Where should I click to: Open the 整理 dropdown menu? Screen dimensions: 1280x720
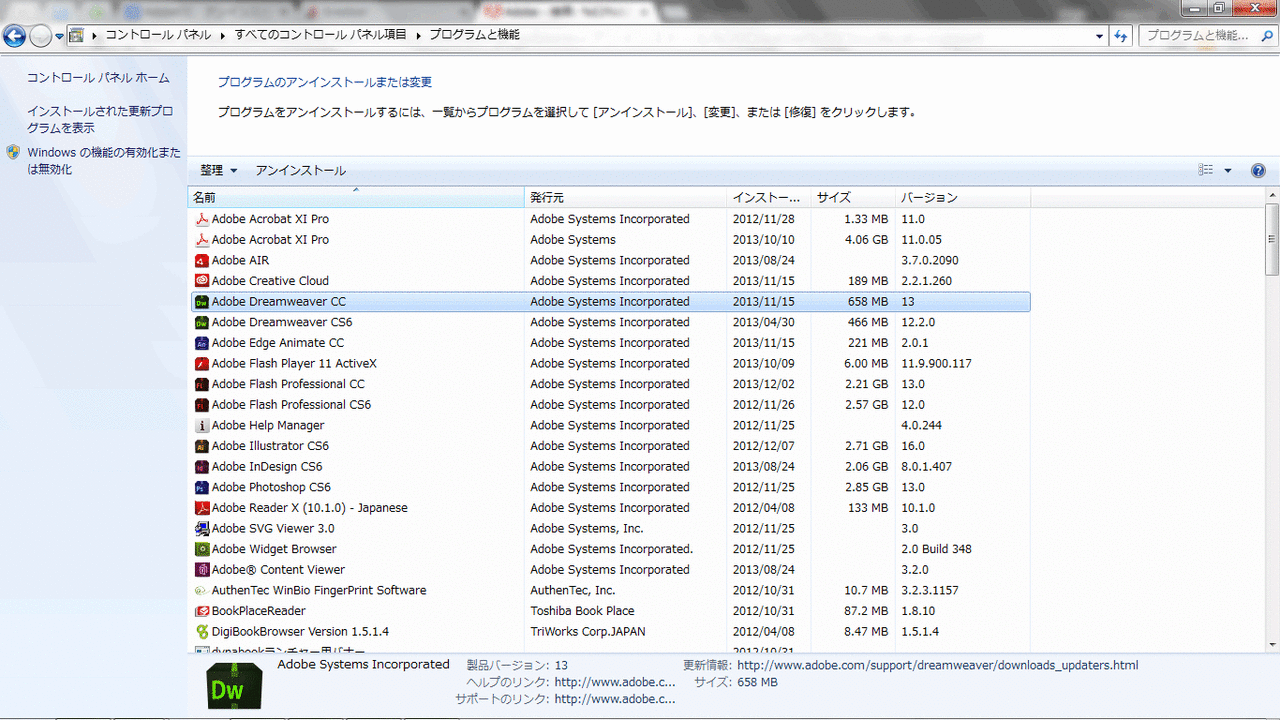pos(218,171)
